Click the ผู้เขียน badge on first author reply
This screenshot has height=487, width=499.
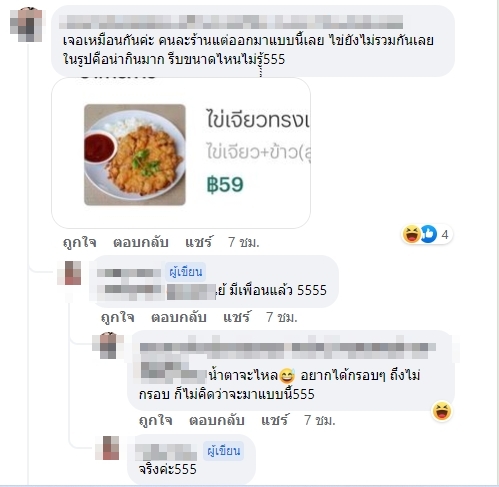click(186, 272)
